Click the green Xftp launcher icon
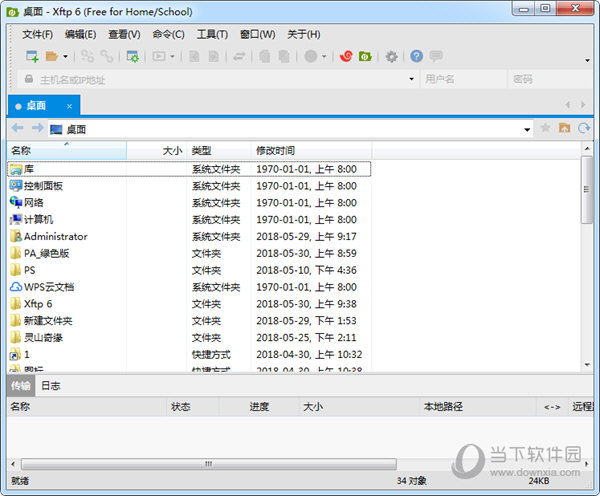Image resolution: width=600 pixels, height=496 pixels. (x=365, y=57)
